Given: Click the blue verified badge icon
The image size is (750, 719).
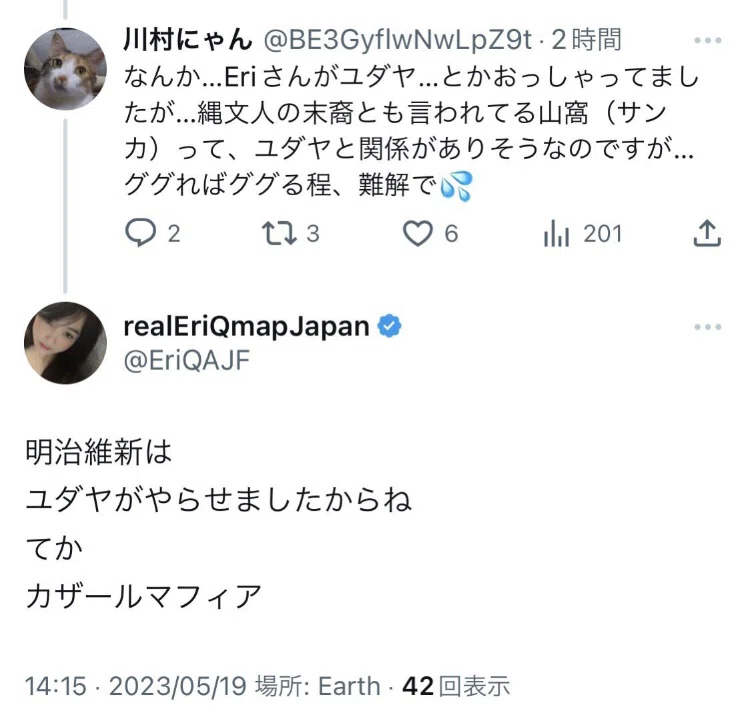Looking at the screenshot, I should [389, 326].
